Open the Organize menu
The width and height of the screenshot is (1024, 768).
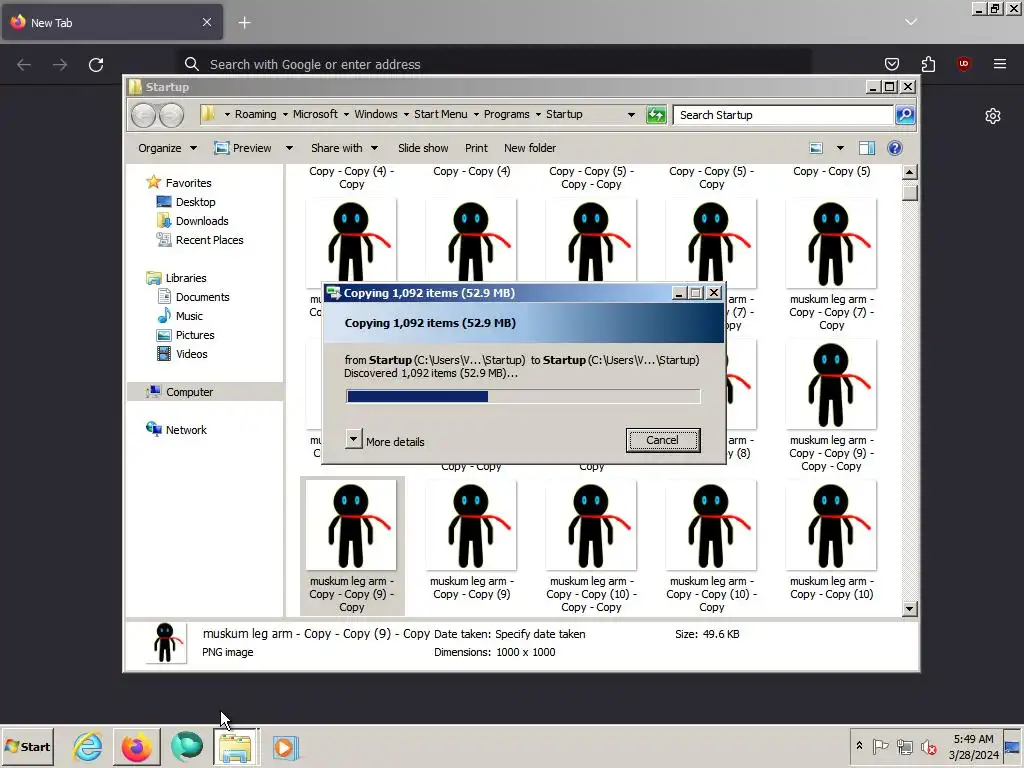167,148
